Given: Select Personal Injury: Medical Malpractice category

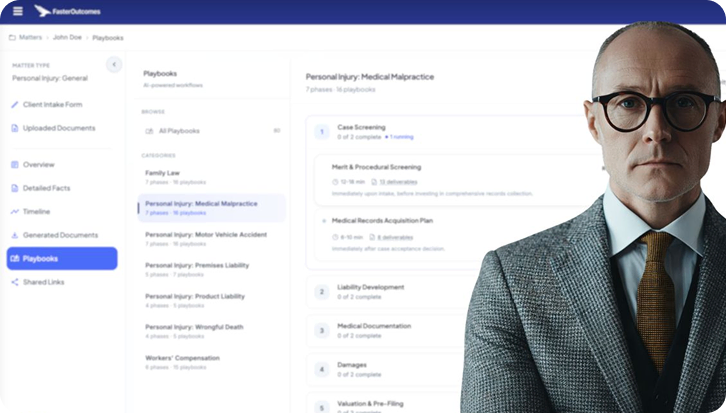Looking at the screenshot, I should tap(212, 208).
